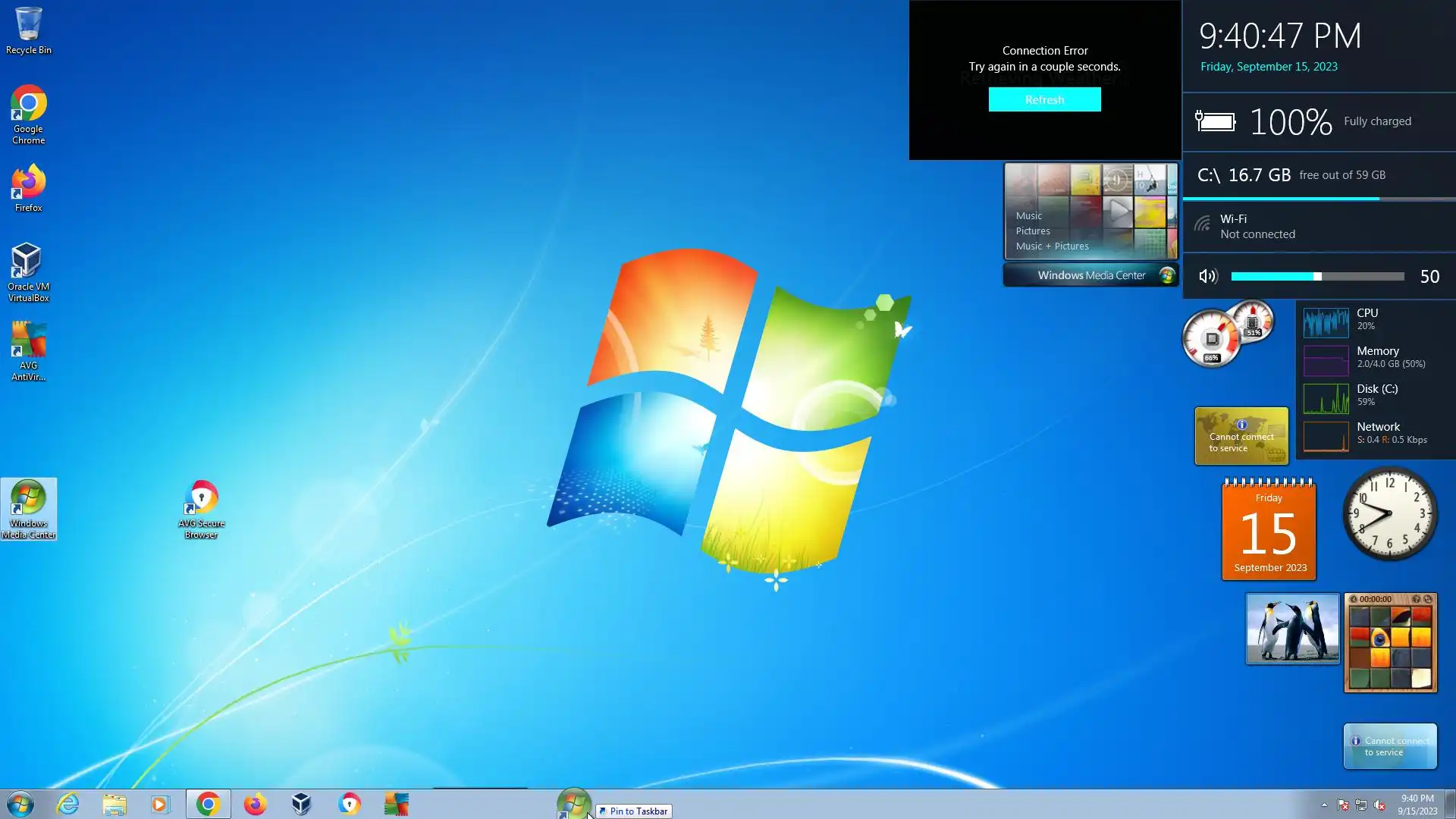
Task: Click the penguins slideshow picture
Action: click(1292, 629)
